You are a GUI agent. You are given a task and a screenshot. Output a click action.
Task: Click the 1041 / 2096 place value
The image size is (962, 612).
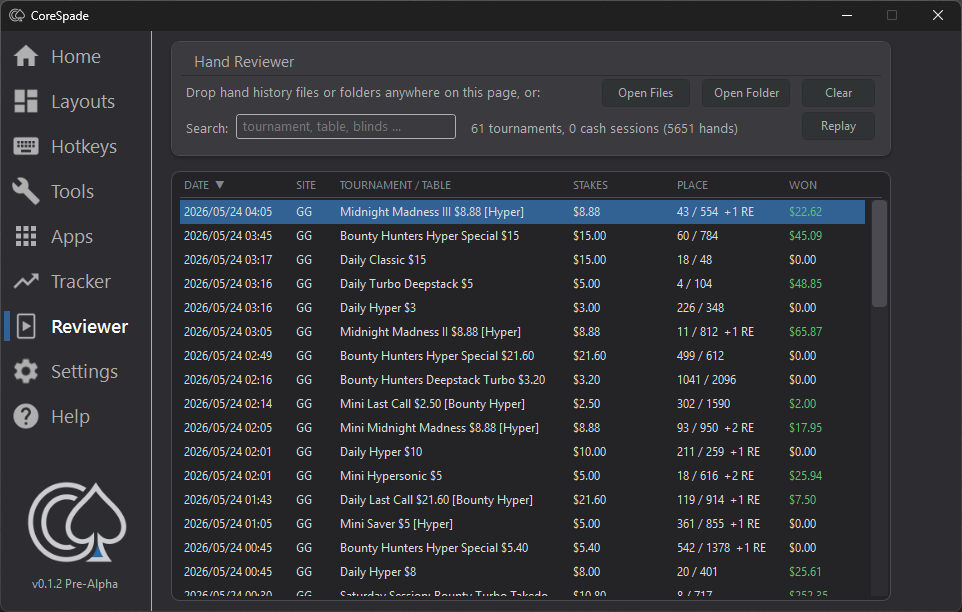click(x=706, y=380)
